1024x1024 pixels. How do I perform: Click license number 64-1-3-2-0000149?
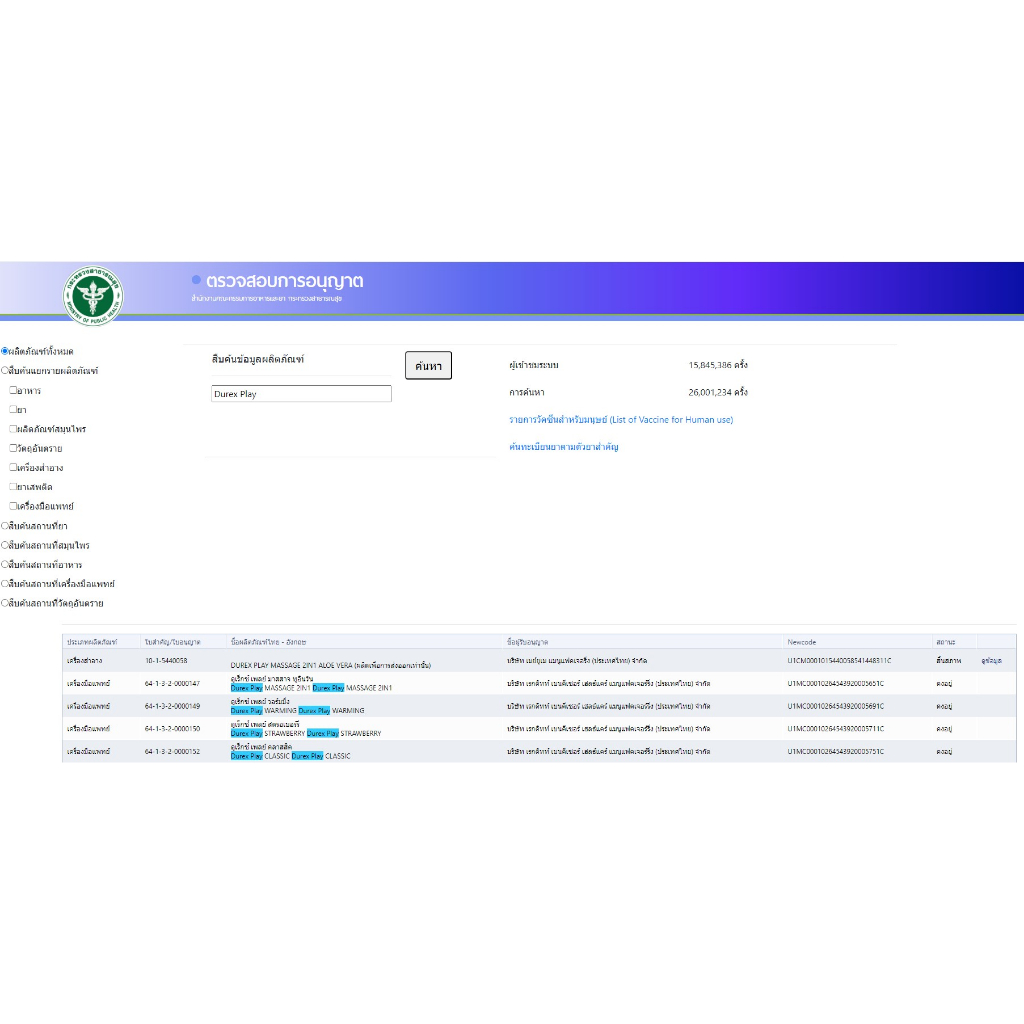click(172, 706)
